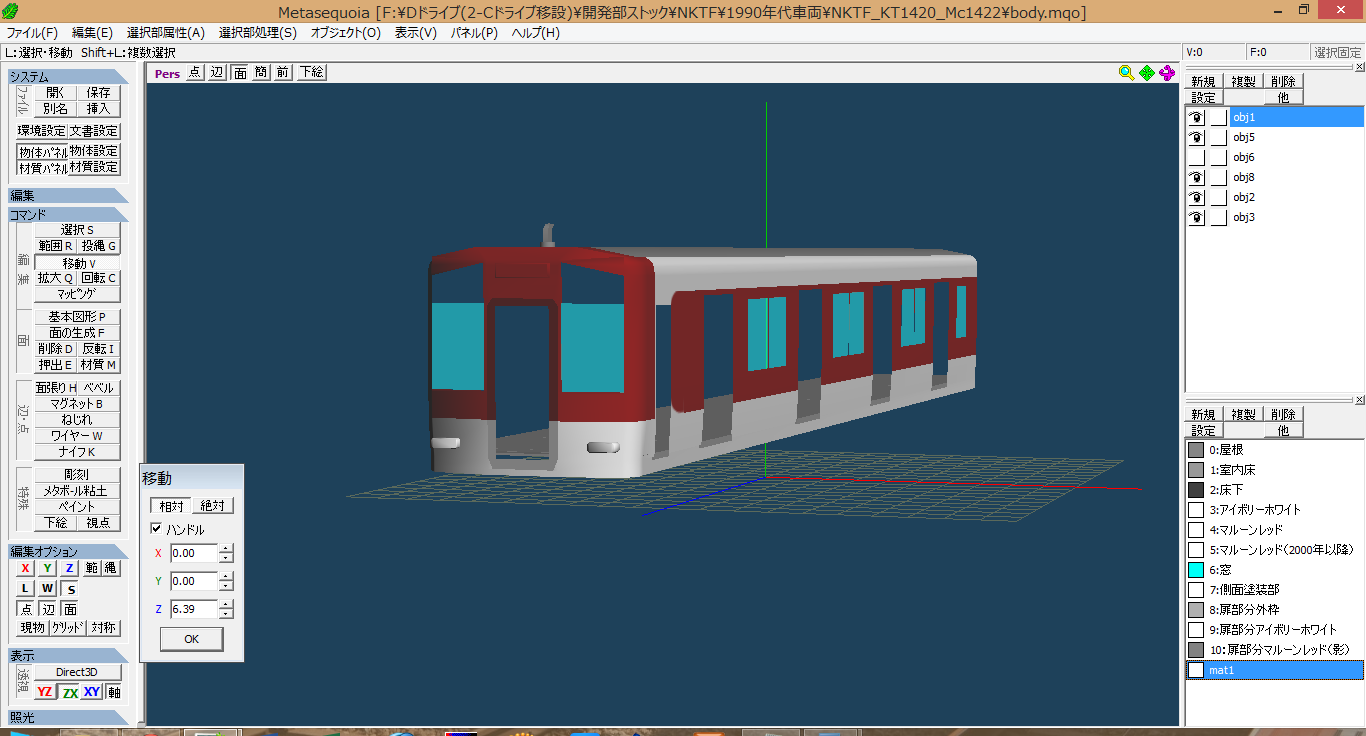Hide obj3 with its eye icon
The height and width of the screenshot is (736, 1366).
[1196, 217]
